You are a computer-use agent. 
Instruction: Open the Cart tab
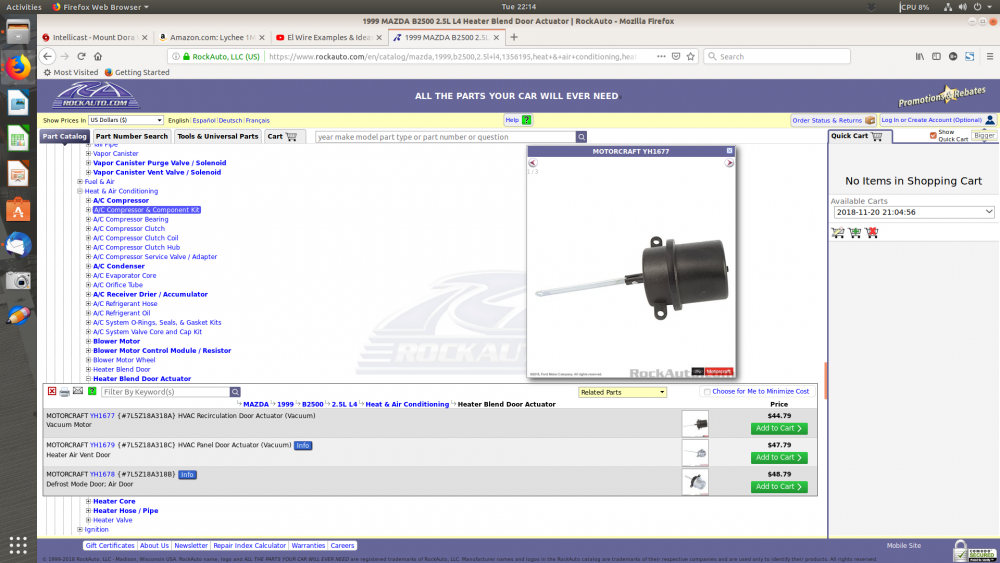point(282,136)
